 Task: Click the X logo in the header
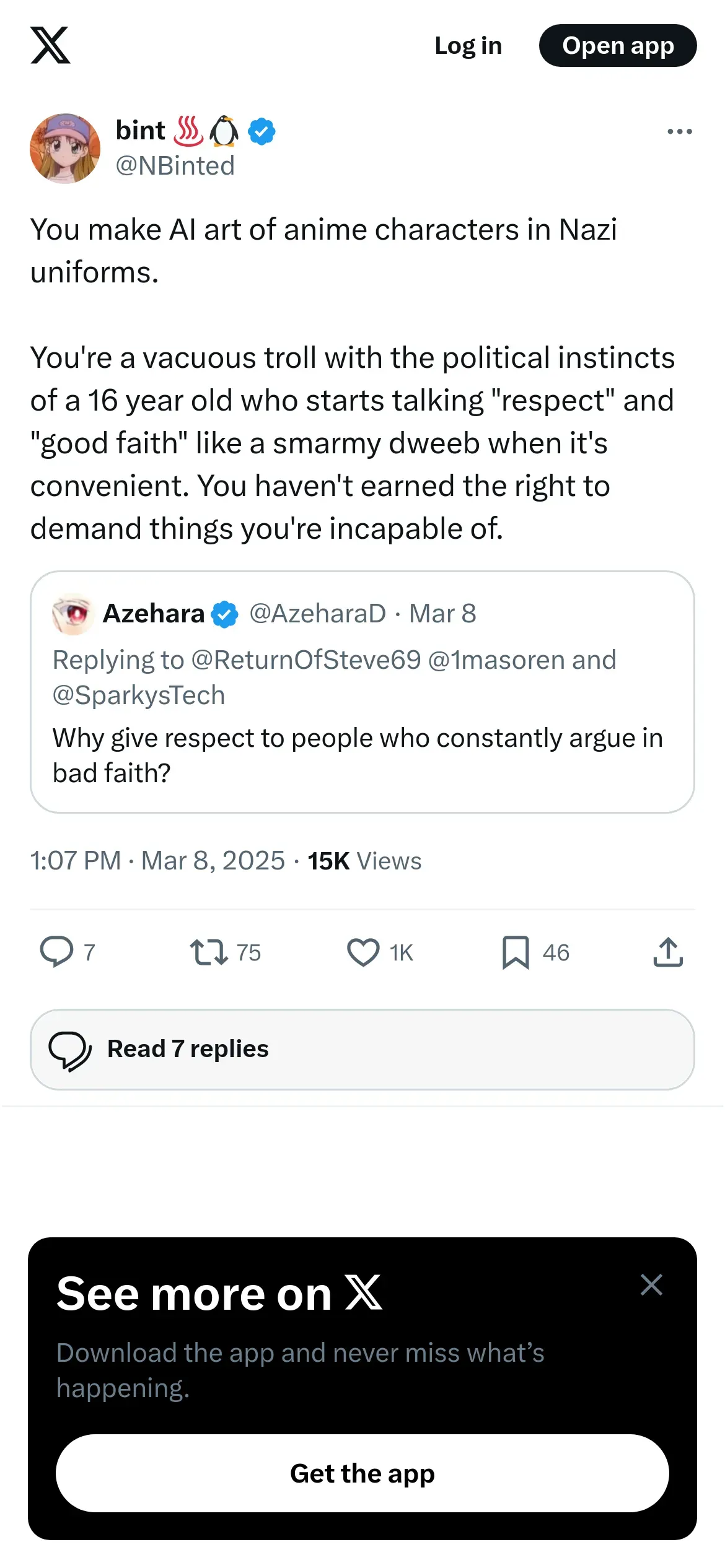pos(50,45)
